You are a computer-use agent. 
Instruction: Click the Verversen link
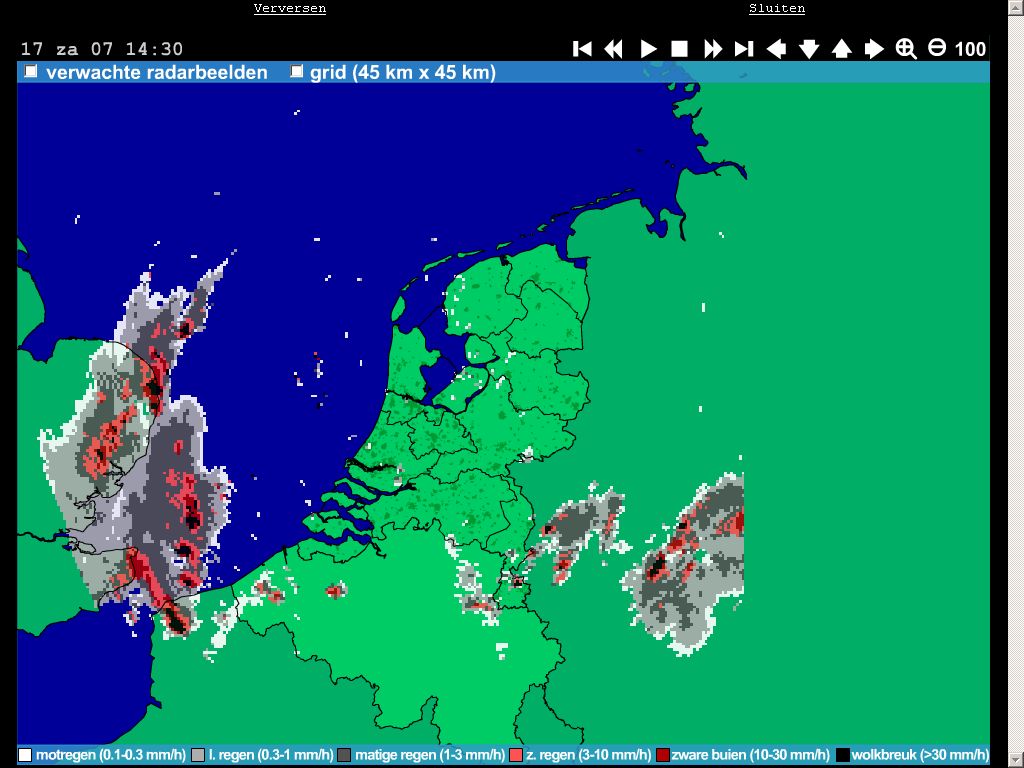click(x=290, y=8)
